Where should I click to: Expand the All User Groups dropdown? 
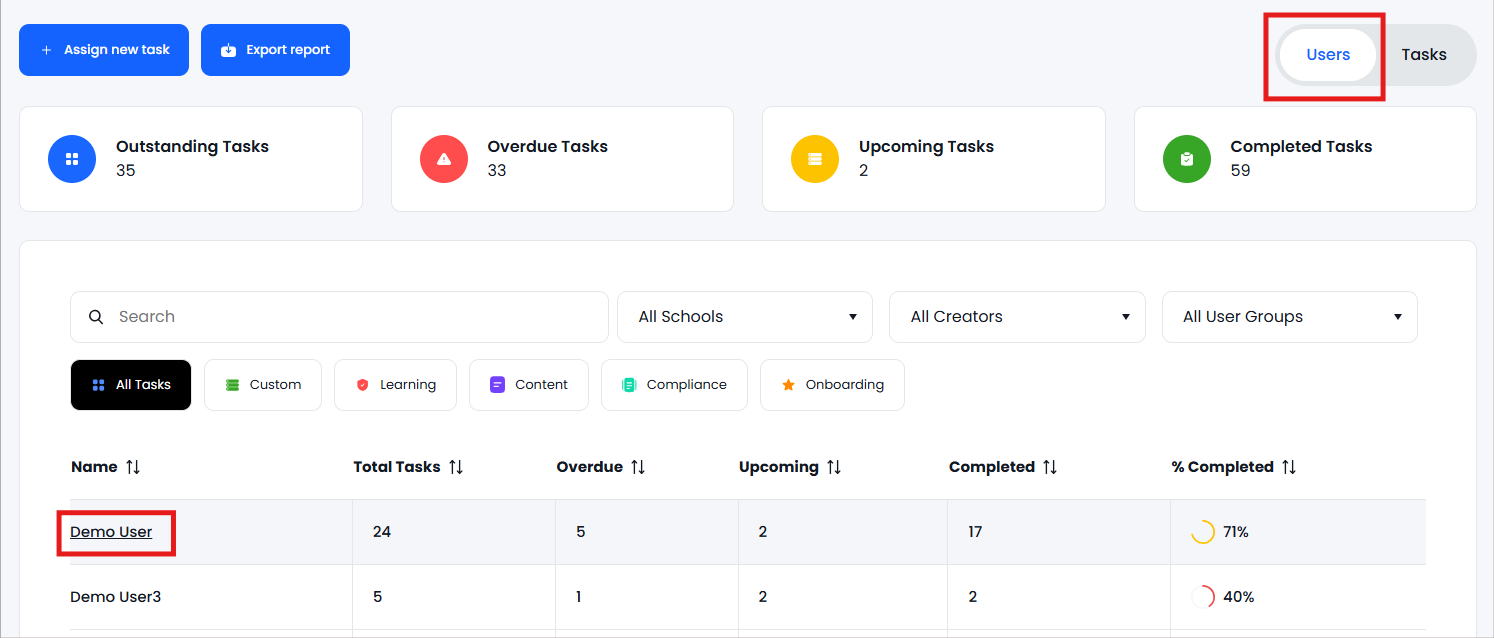click(1289, 317)
